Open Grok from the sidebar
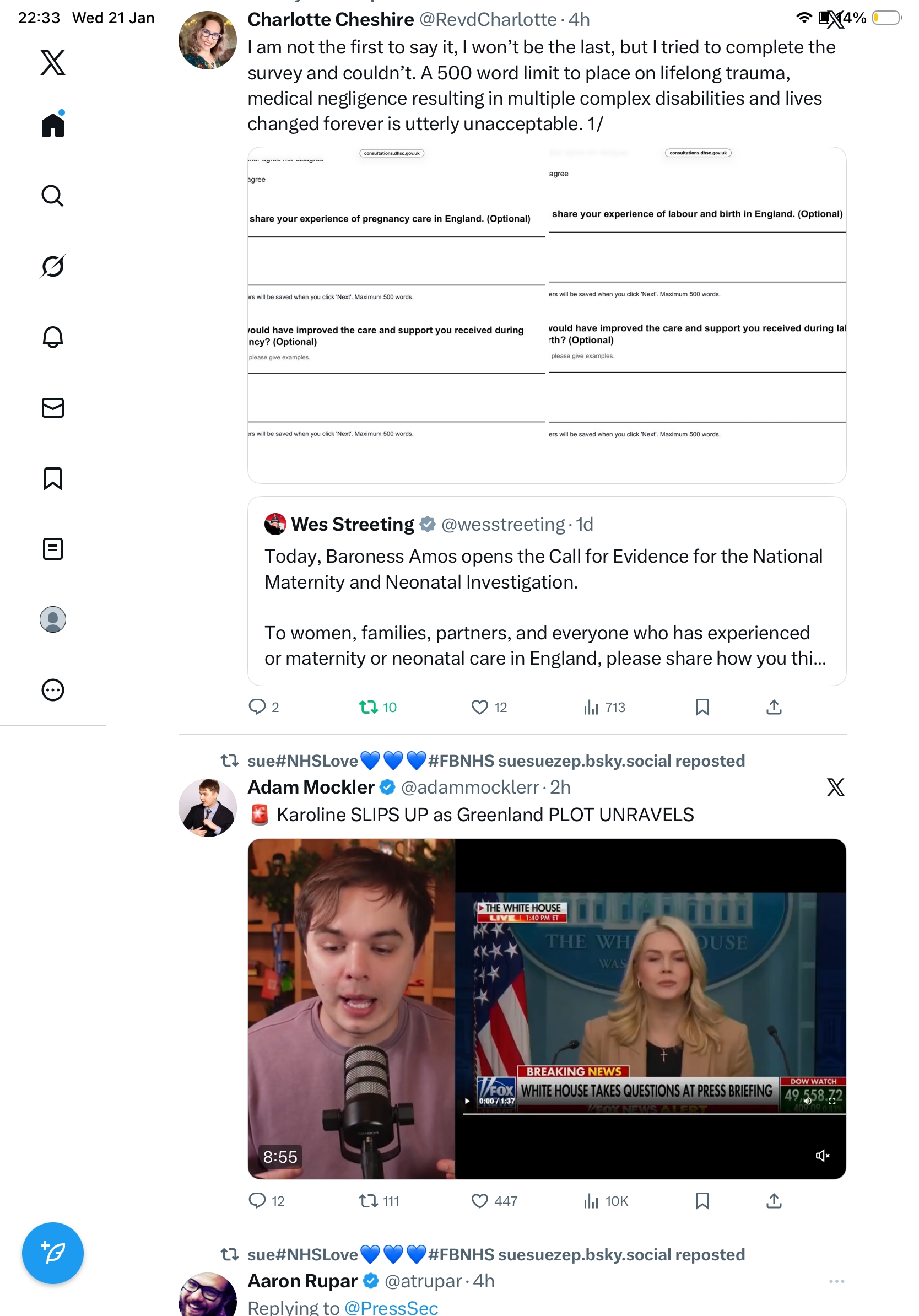 [53, 266]
